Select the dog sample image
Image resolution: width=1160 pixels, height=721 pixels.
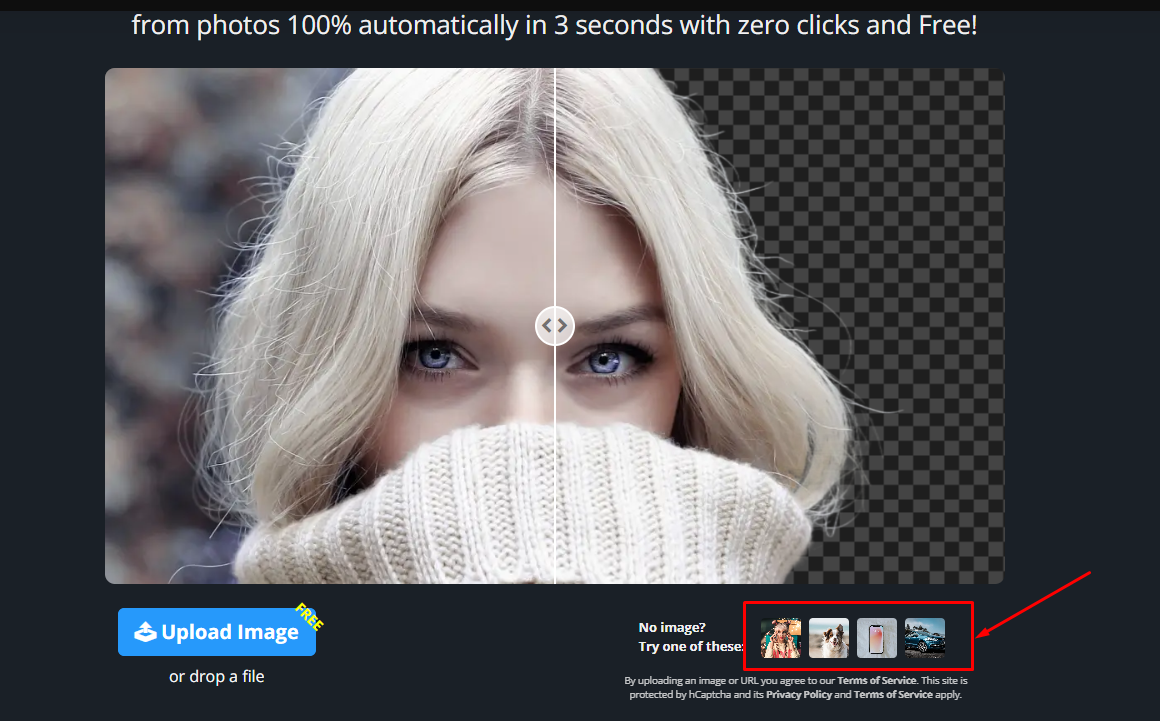pos(828,637)
